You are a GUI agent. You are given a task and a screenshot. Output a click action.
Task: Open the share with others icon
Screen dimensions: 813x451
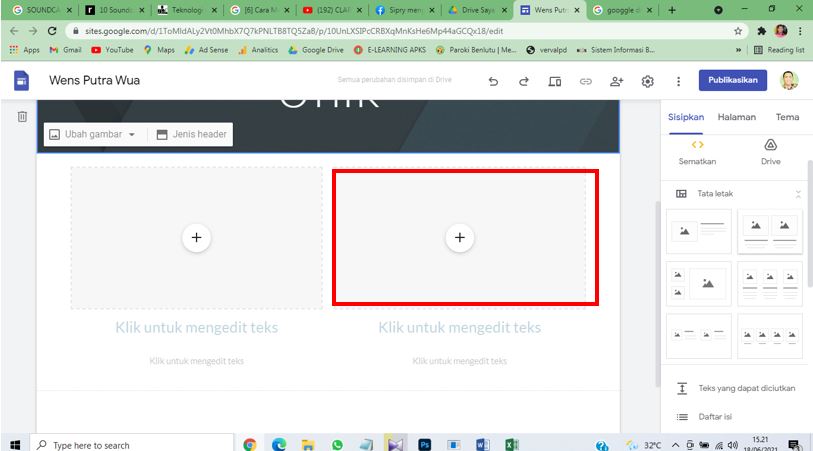616,81
